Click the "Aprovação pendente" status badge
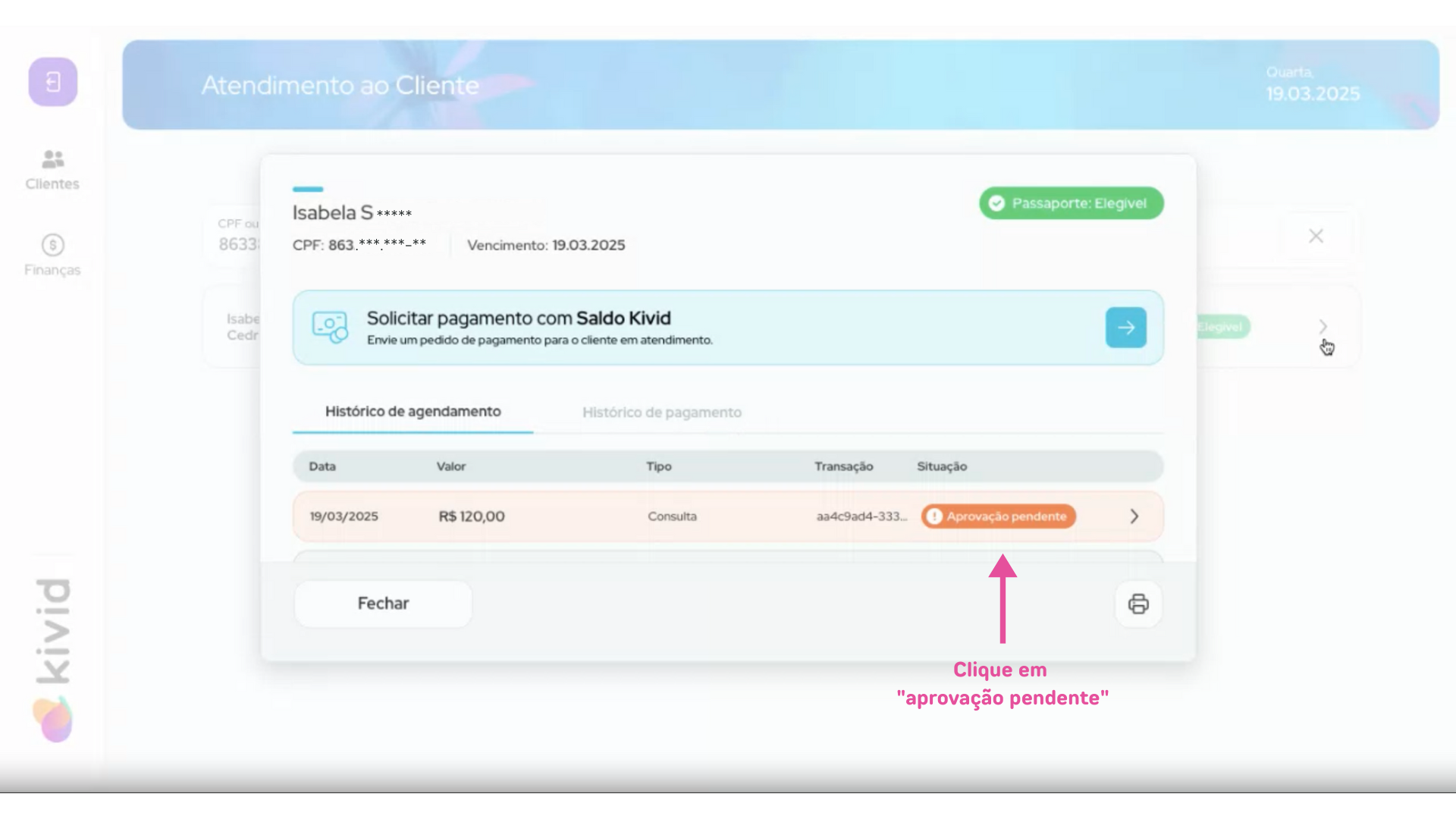The height and width of the screenshot is (819, 1456). (x=998, y=516)
